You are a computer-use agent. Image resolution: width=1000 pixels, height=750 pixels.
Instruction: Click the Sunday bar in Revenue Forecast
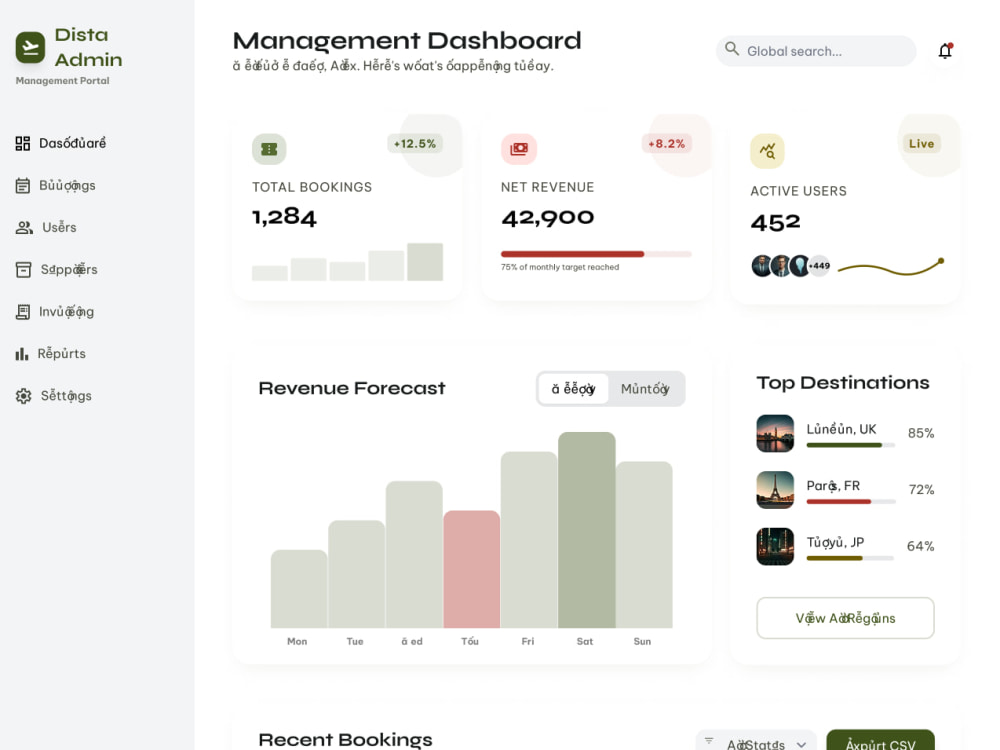click(644, 545)
